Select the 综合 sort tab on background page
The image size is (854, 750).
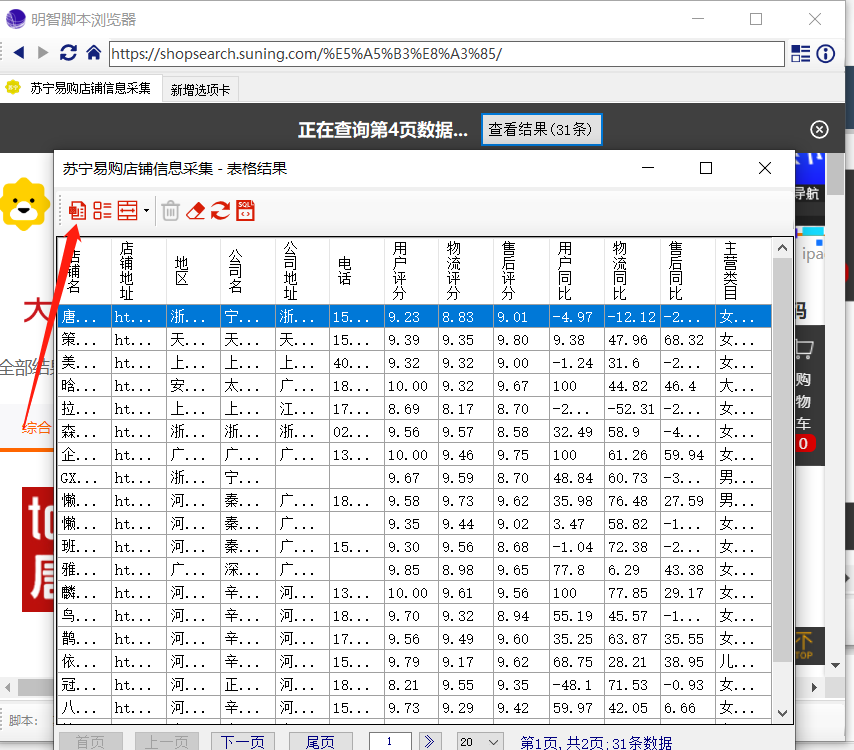(x=36, y=428)
